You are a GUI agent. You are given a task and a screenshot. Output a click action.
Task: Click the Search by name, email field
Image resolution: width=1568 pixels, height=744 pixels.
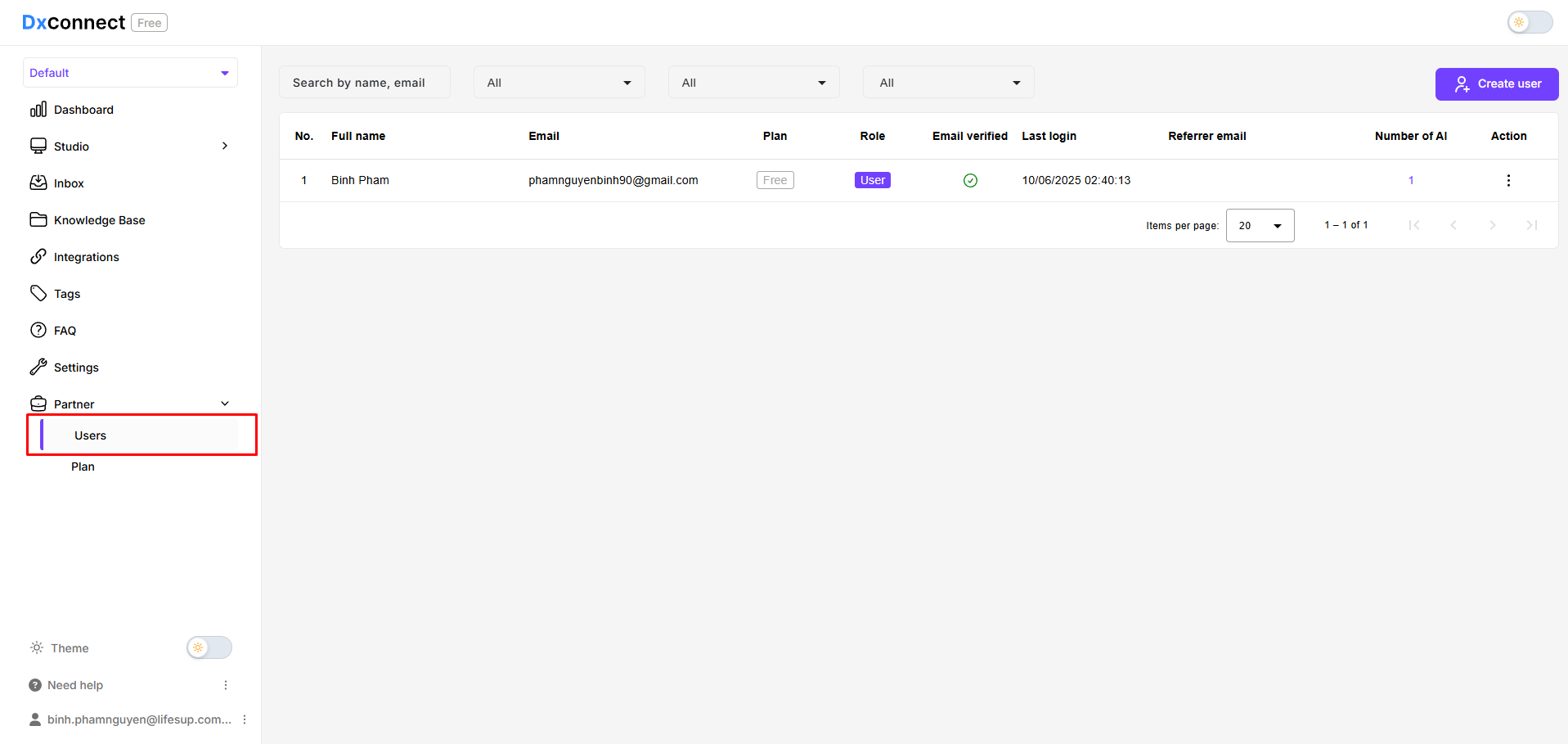tap(364, 83)
